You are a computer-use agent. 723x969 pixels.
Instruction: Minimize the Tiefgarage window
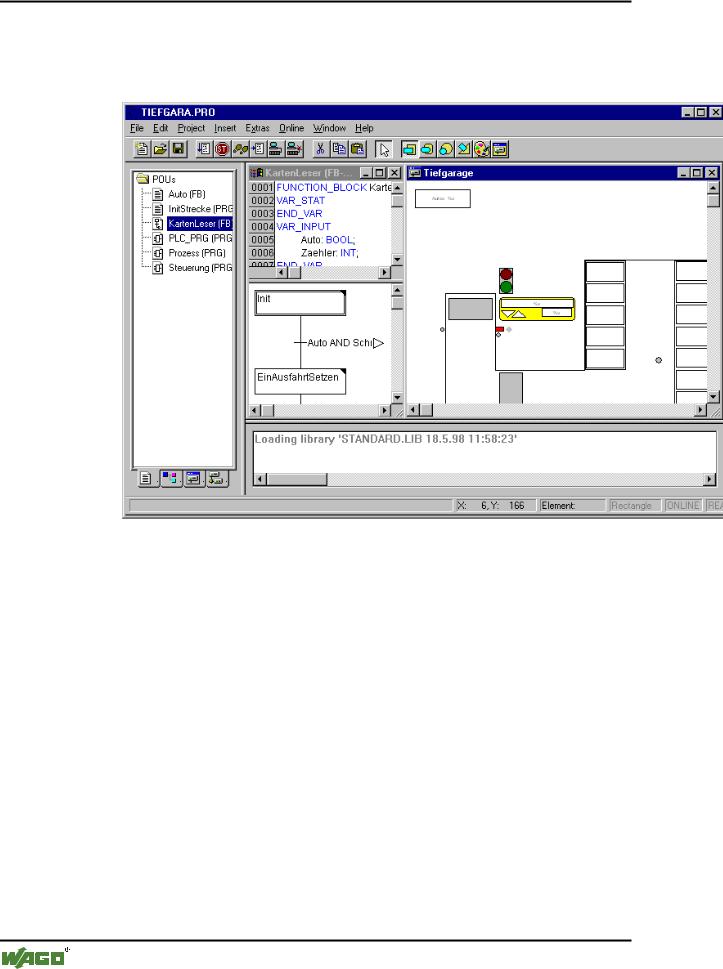point(683,173)
